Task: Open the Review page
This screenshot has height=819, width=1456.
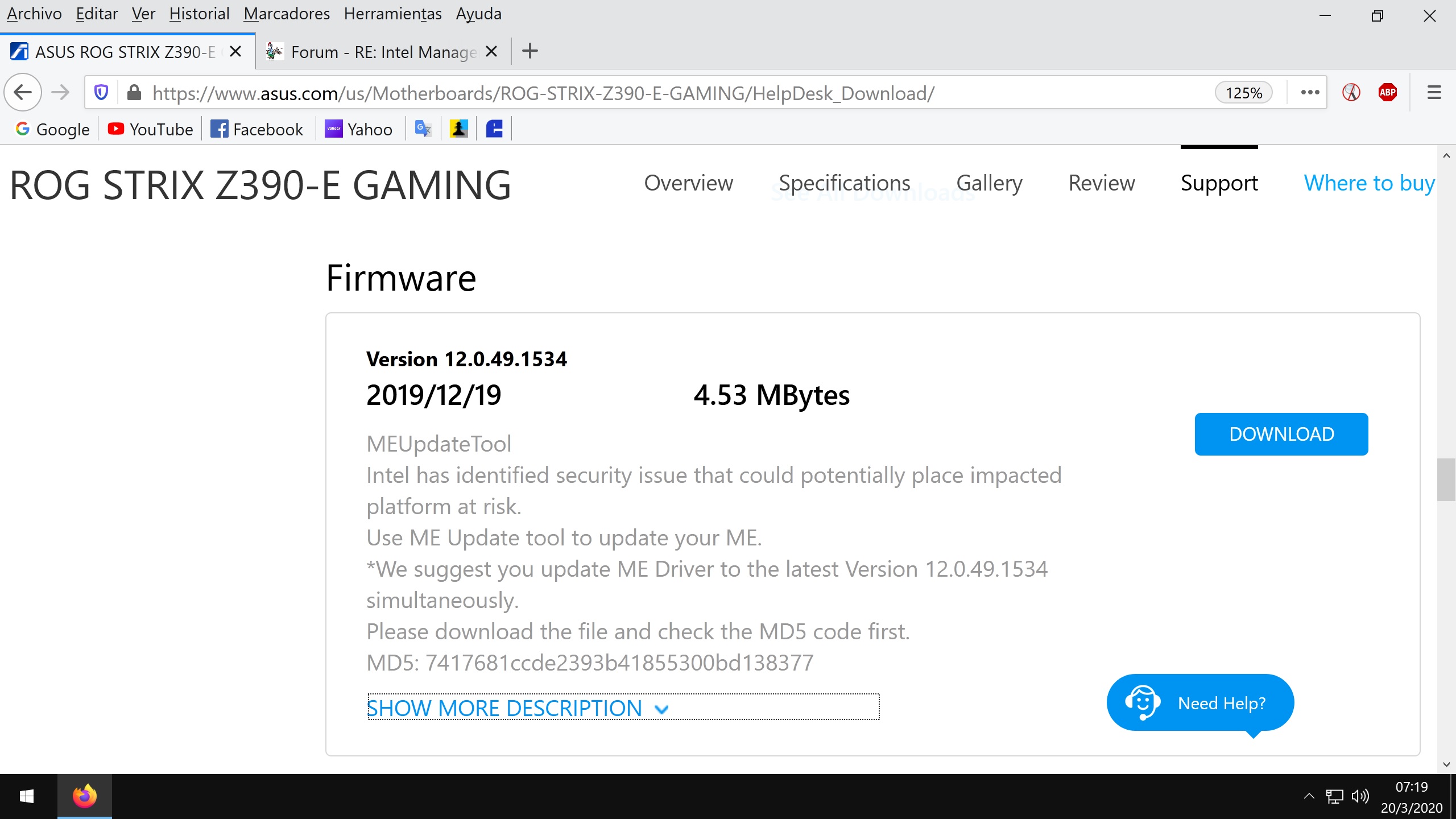Action: pyautogui.click(x=1101, y=183)
